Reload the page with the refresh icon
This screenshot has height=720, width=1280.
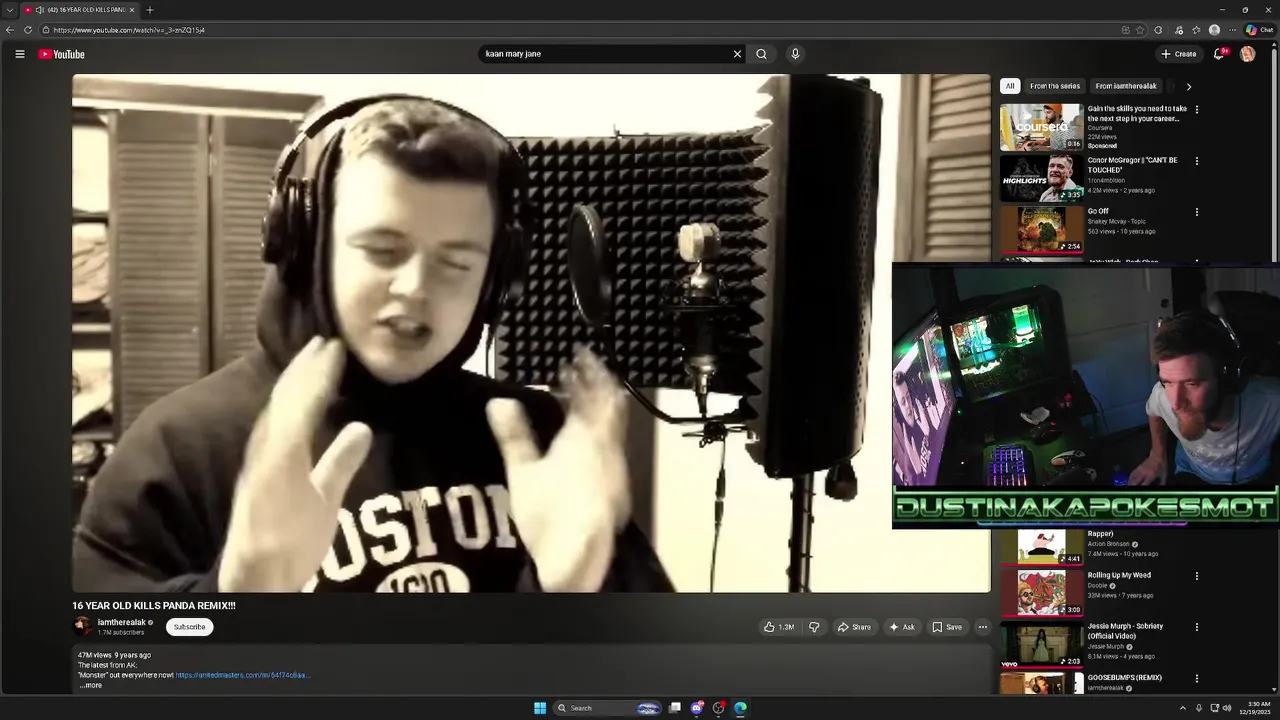click(28, 30)
